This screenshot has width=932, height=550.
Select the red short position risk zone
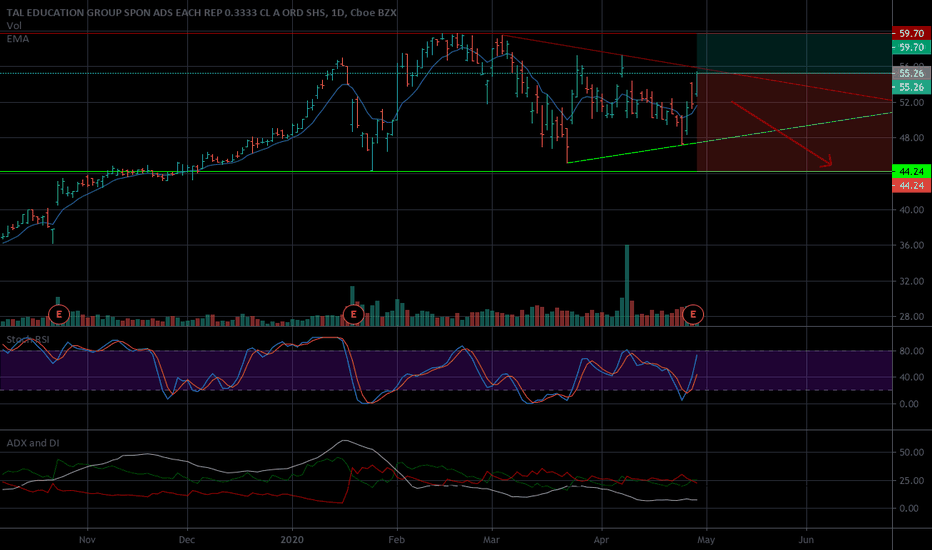[x=794, y=122]
